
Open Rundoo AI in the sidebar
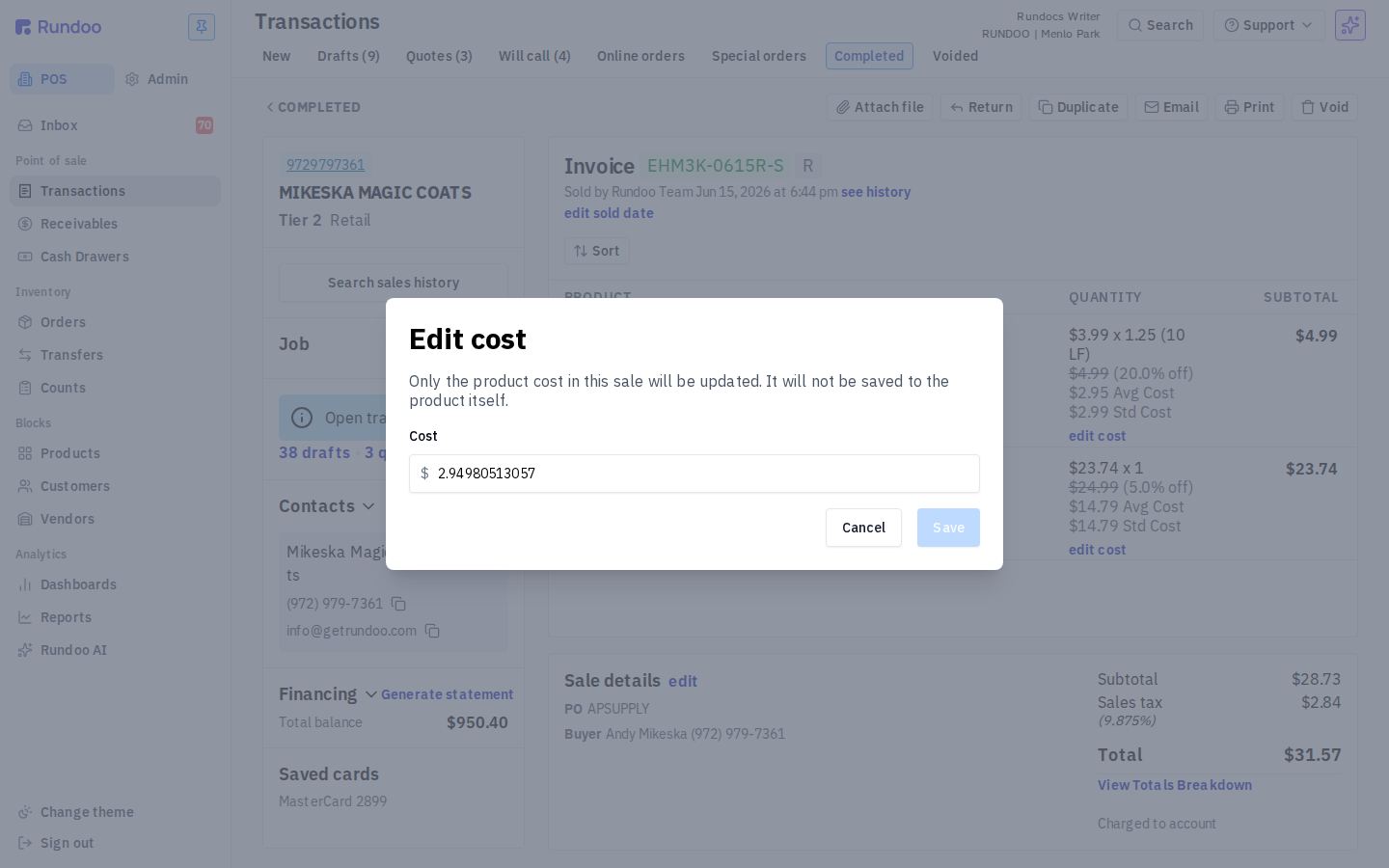coord(115,650)
